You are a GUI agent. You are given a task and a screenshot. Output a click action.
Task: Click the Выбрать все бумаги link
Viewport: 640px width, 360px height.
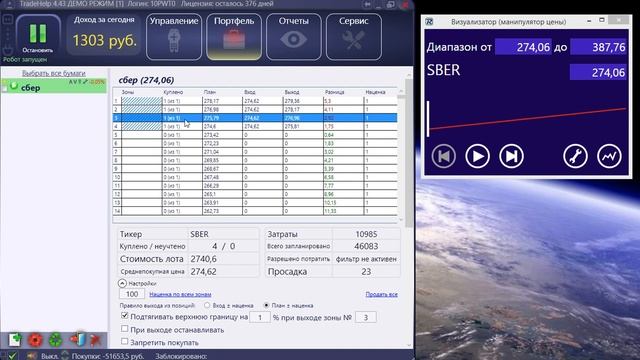[x=53, y=73]
